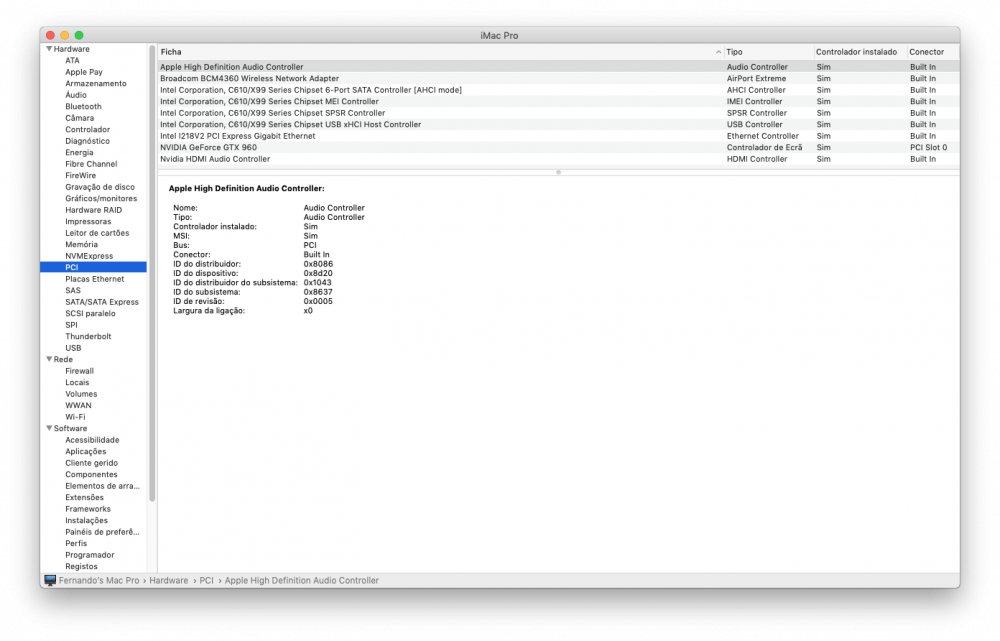Select Energia in the sidebar

pos(79,152)
